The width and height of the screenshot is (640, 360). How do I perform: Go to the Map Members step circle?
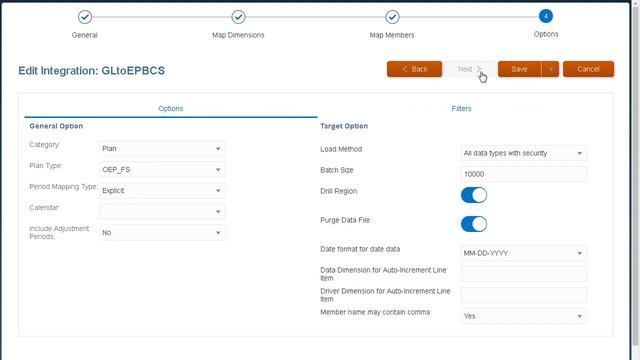click(392, 17)
